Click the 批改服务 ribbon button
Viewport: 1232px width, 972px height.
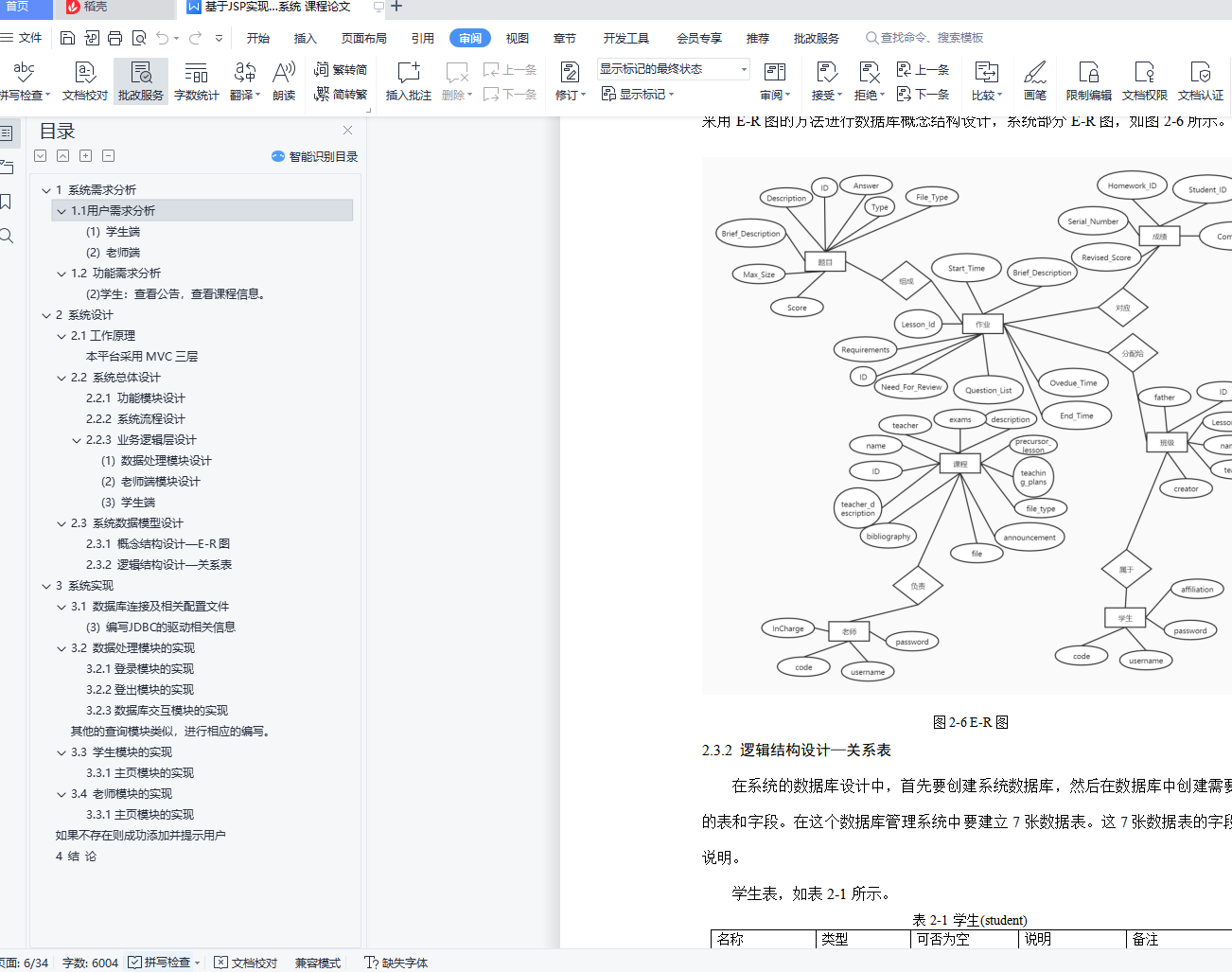click(141, 81)
